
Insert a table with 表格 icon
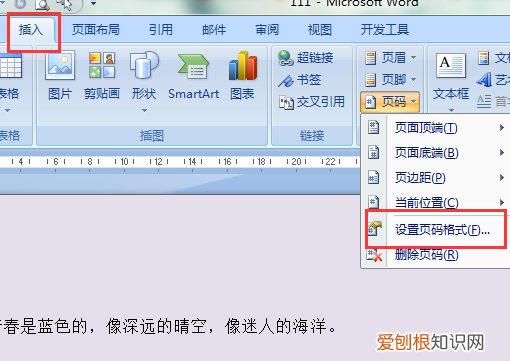[10, 66]
